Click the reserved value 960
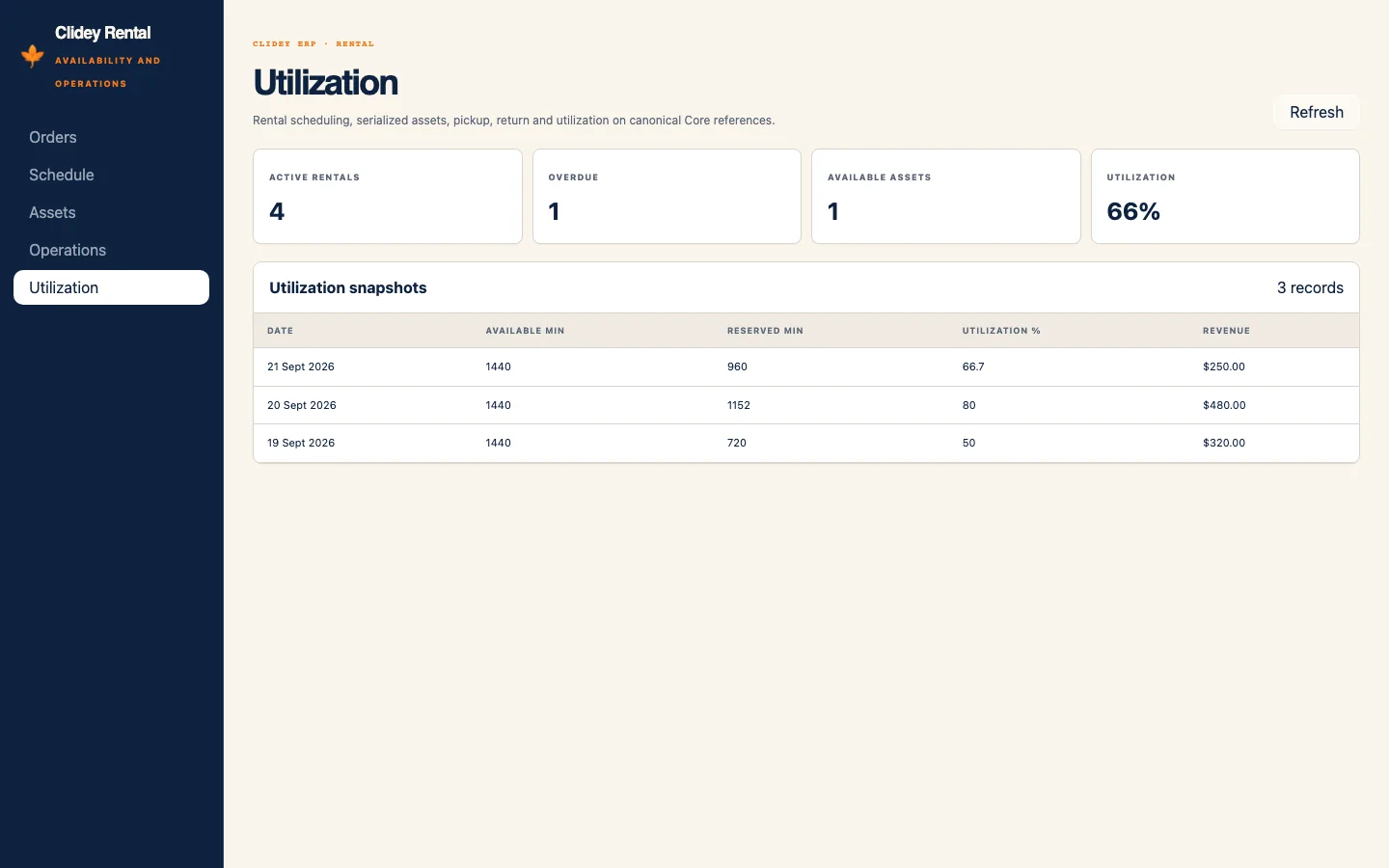 click(x=737, y=366)
